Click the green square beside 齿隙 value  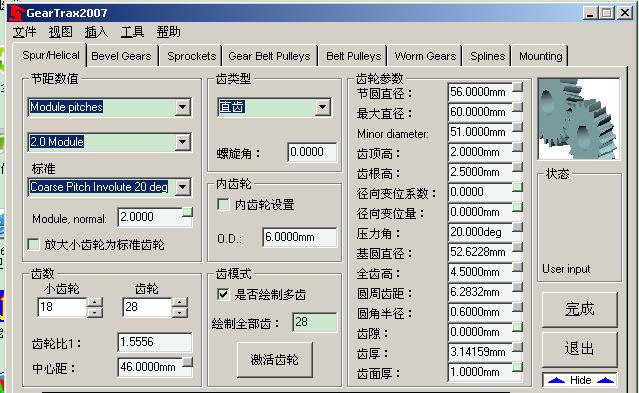coord(518,327)
